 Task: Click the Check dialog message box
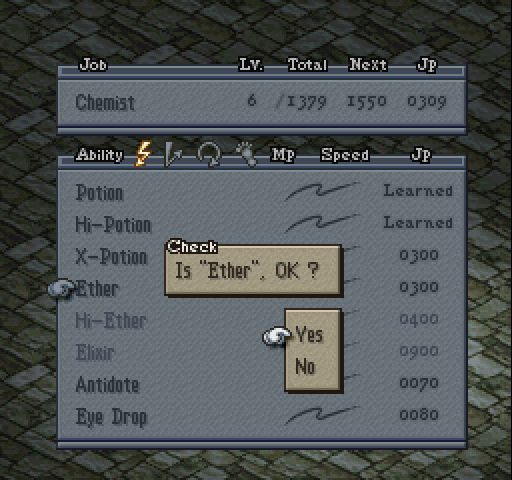[x=253, y=270]
